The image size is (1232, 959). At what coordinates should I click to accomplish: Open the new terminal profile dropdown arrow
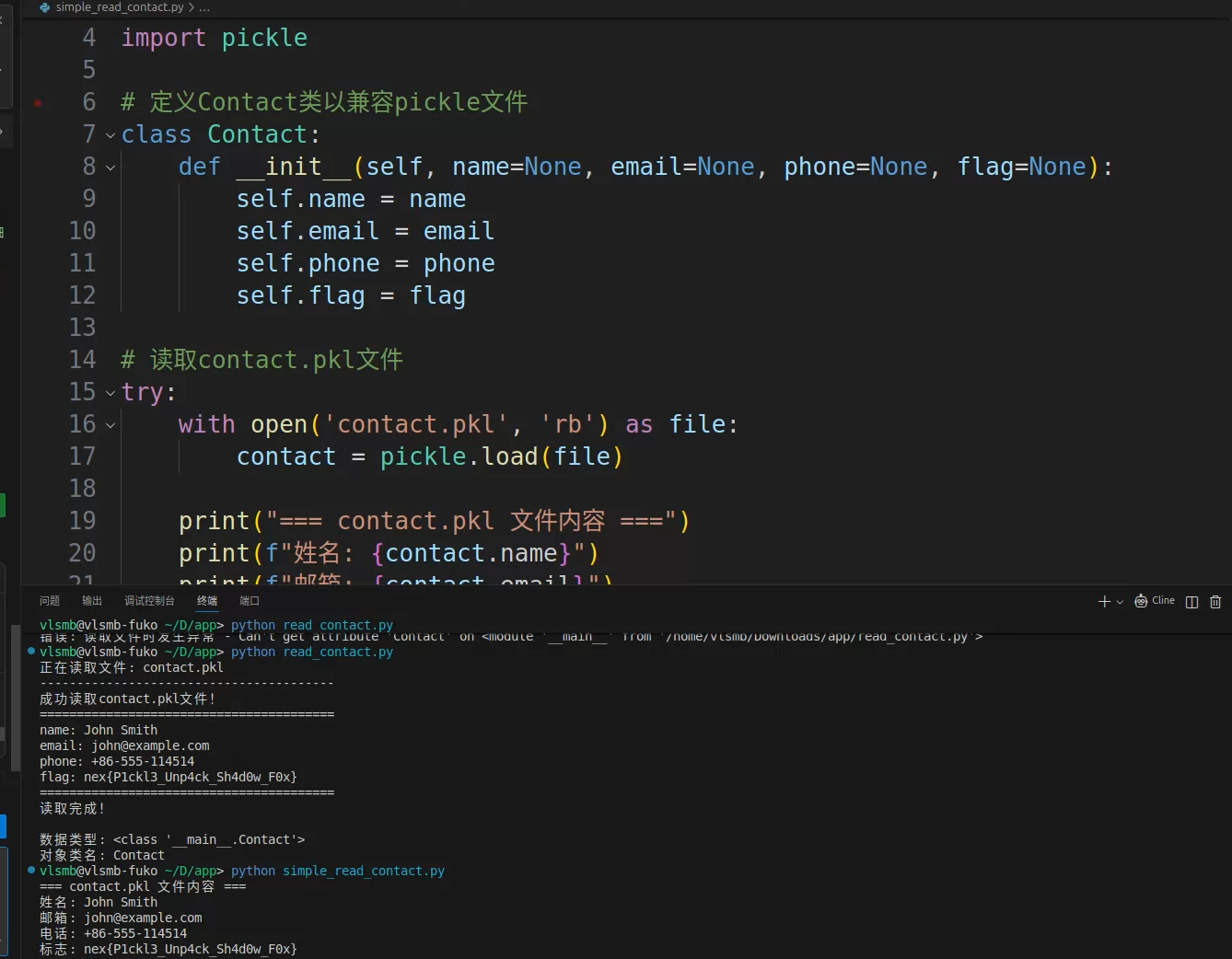point(1120,602)
